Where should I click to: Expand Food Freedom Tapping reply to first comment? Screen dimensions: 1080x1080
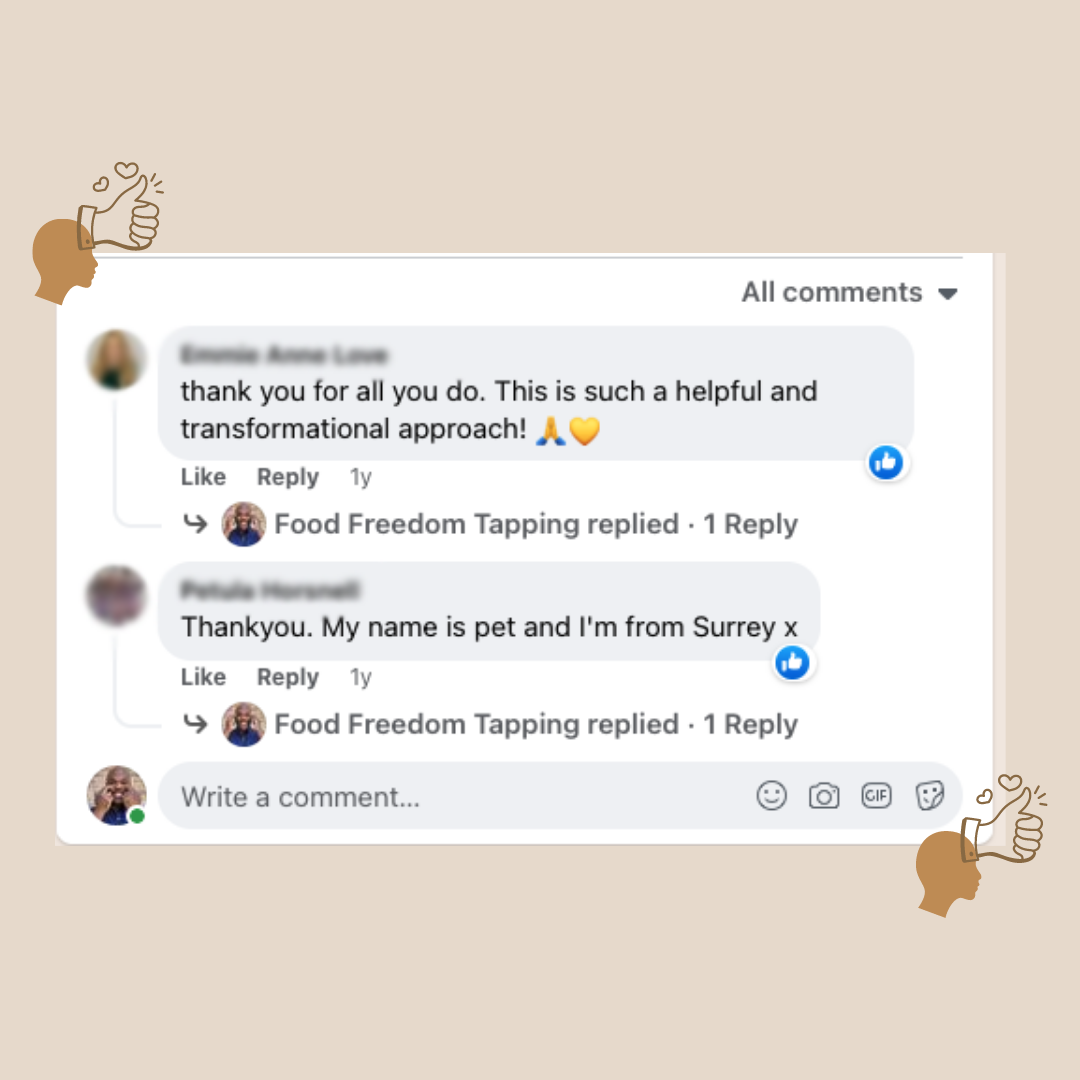click(536, 524)
